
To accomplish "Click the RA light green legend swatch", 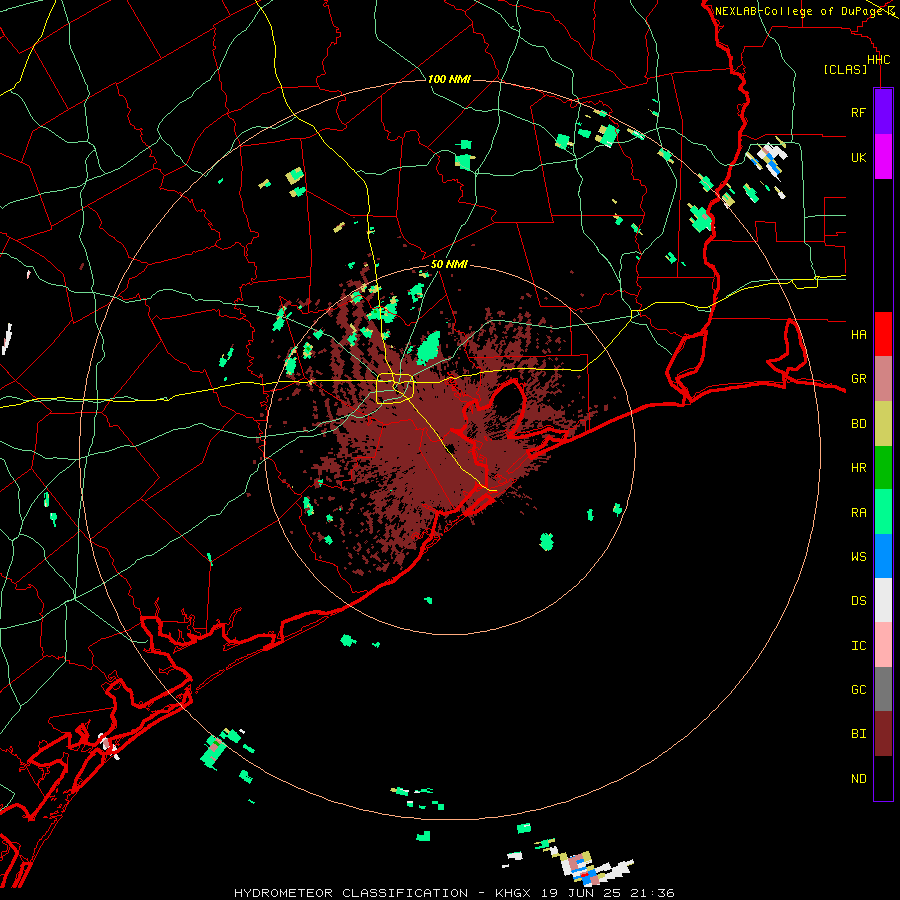I will (883, 512).
